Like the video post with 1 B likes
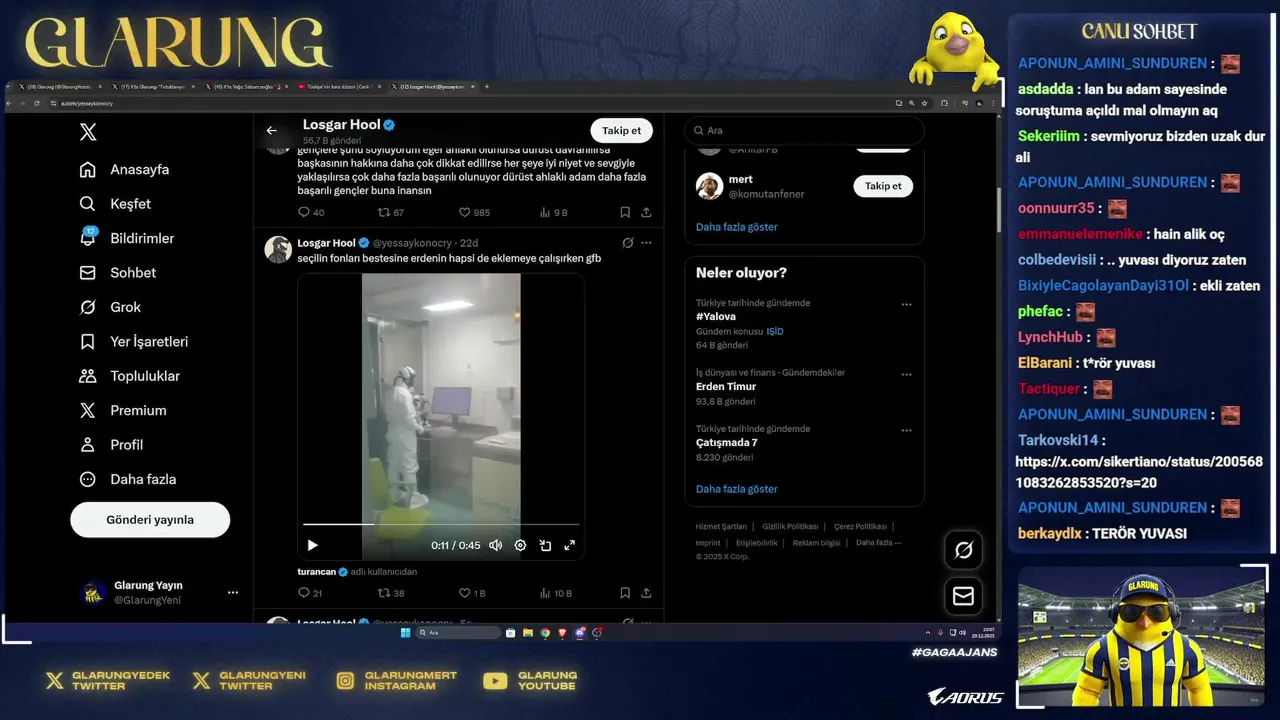This screenshot has width=1280, height=720. [472, 593]
